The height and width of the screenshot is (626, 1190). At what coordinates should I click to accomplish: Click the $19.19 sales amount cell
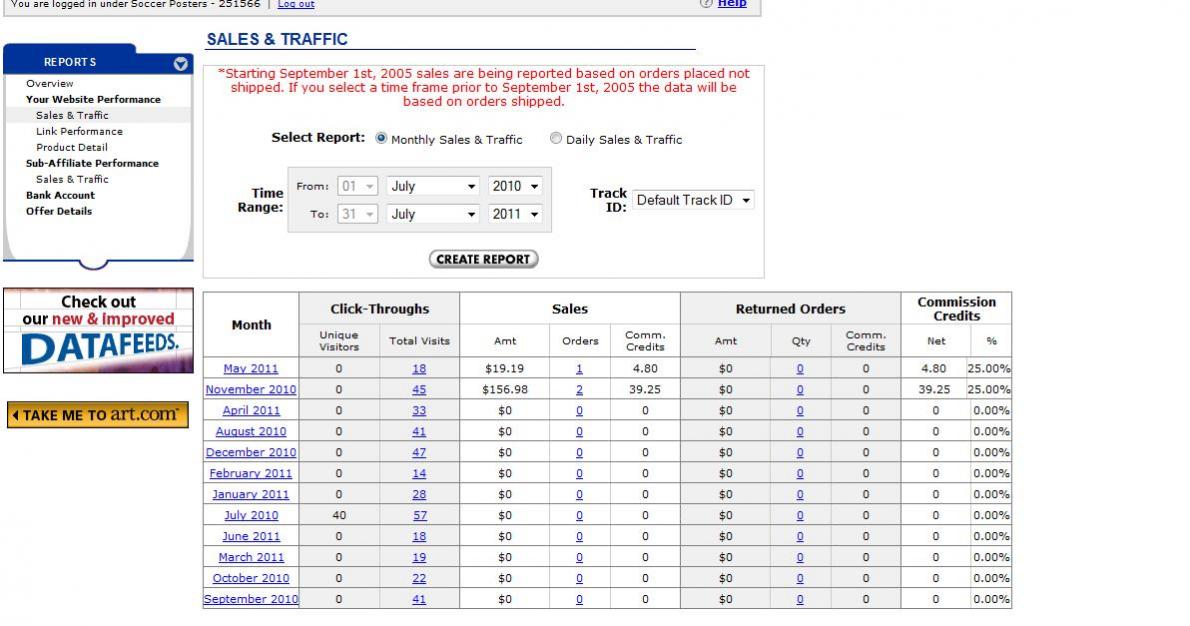coord(504,369)
